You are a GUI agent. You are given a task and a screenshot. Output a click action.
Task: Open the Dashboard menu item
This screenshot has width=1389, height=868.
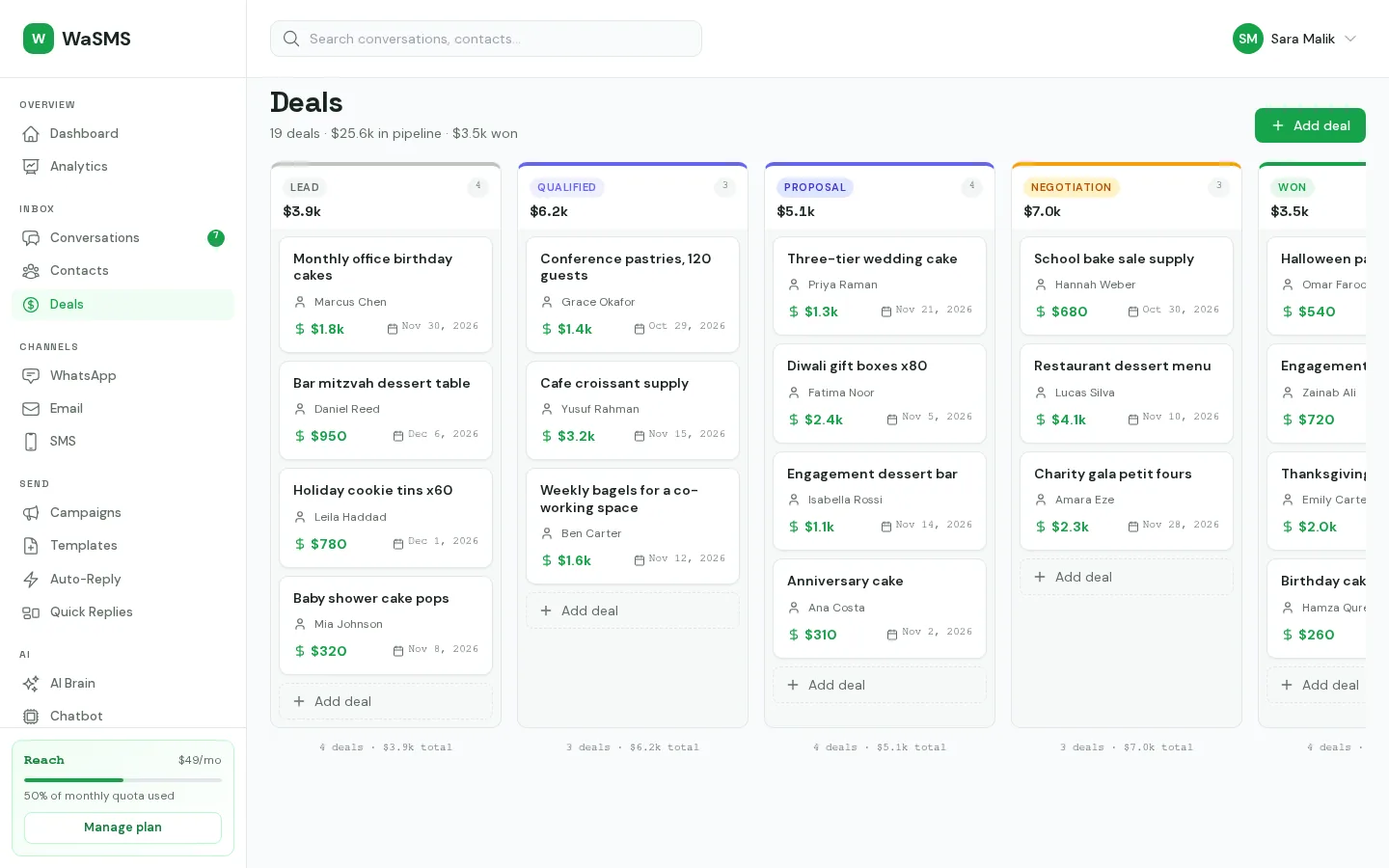tap(123, 134)
